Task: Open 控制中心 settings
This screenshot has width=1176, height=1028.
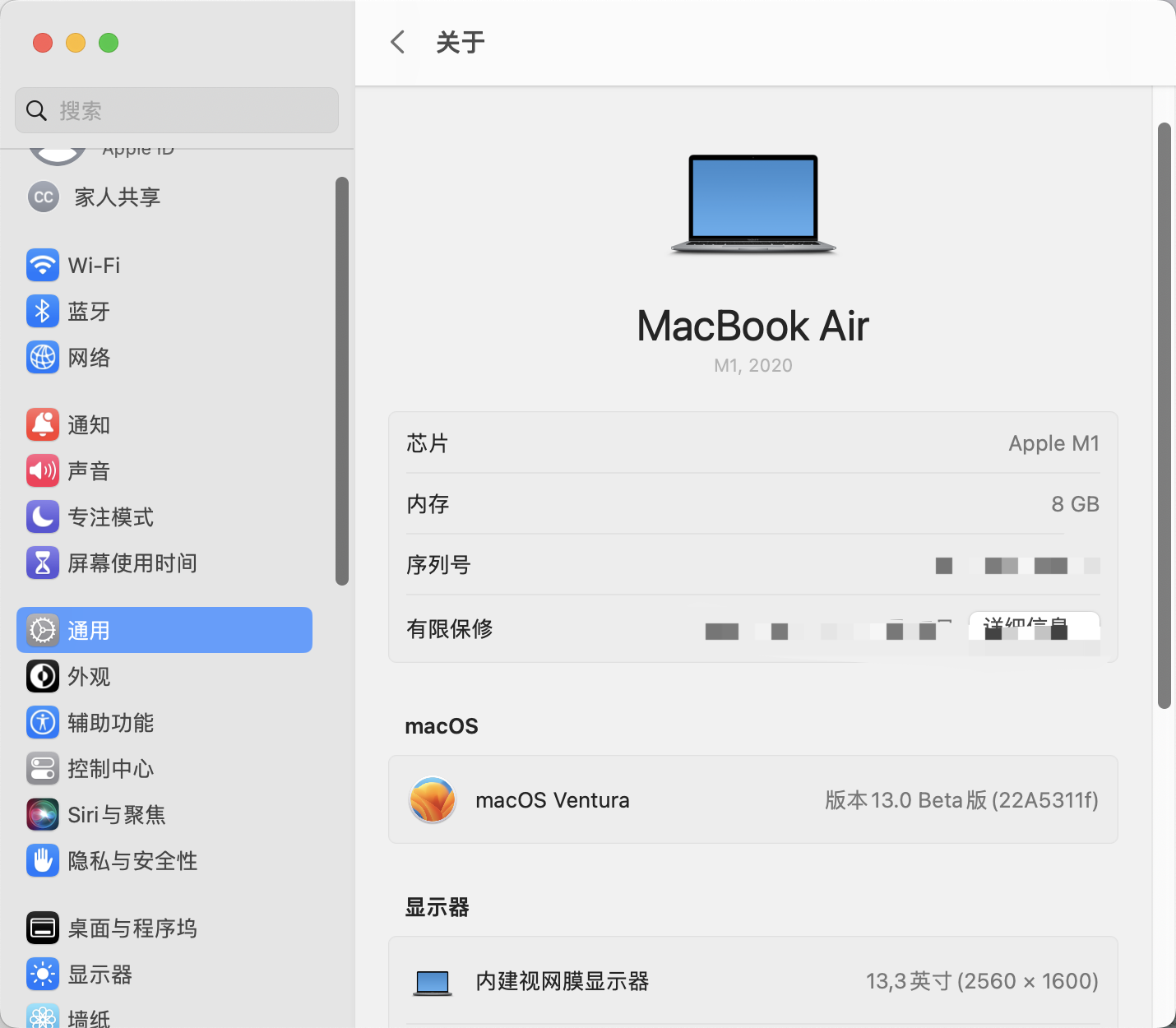Action: click(109, 769)
